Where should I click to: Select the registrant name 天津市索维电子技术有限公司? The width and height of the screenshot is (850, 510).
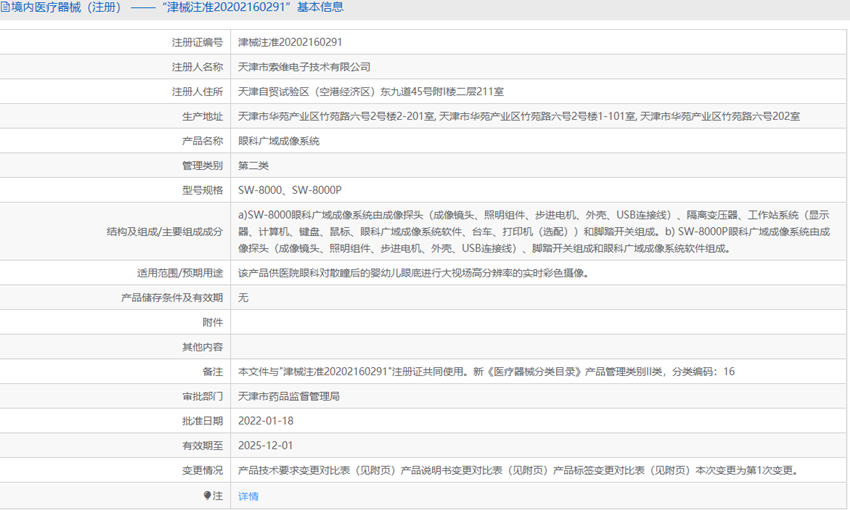[304, 67]
